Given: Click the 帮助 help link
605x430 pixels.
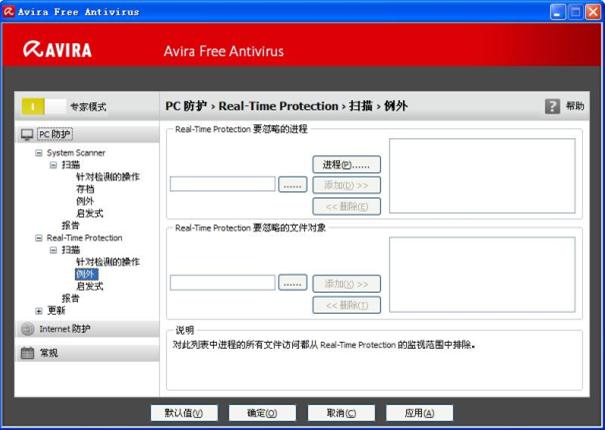Looking at the screenshot, I should click(575, 106).
